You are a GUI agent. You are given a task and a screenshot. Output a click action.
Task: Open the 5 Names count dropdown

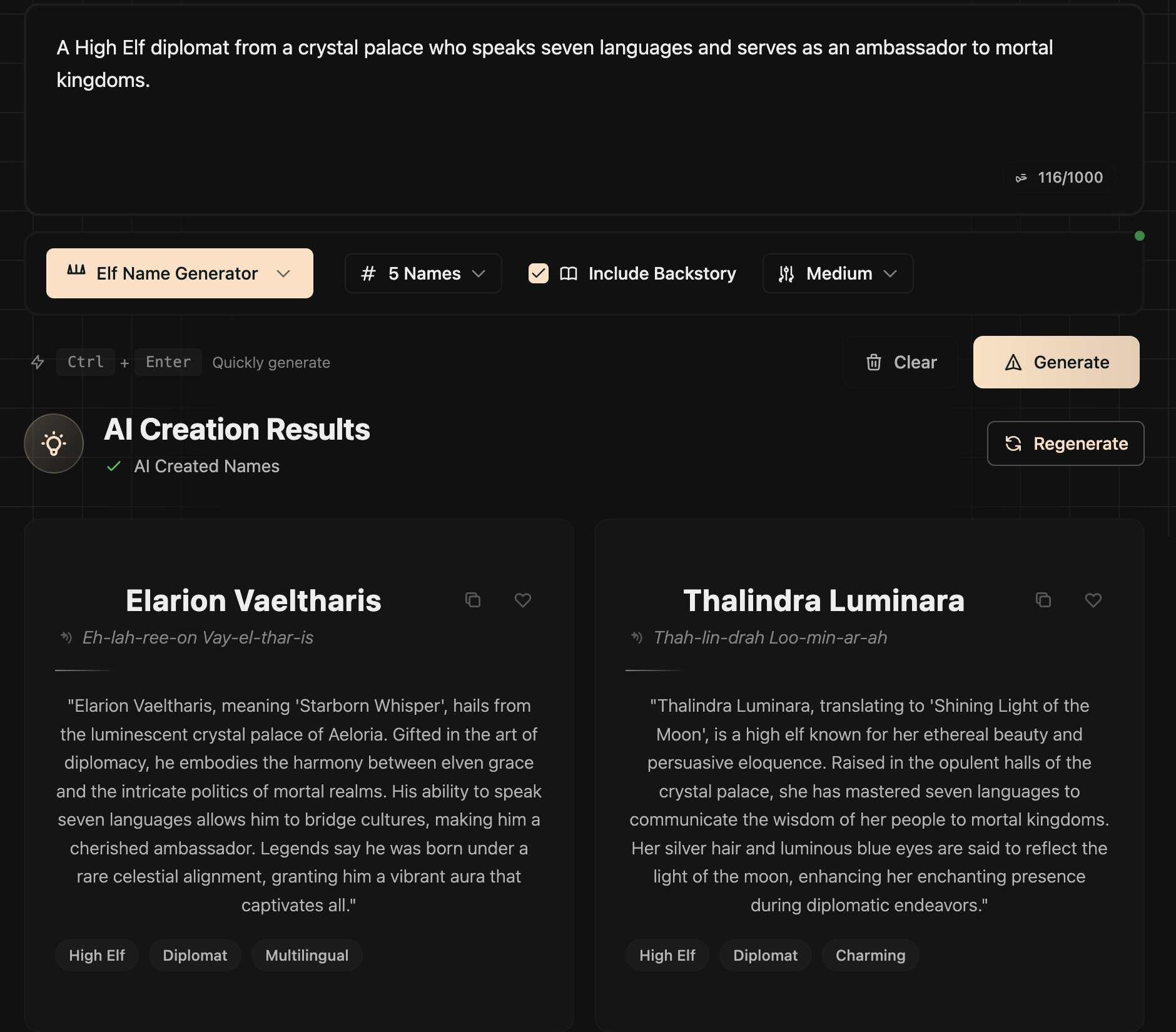point(423,273)
